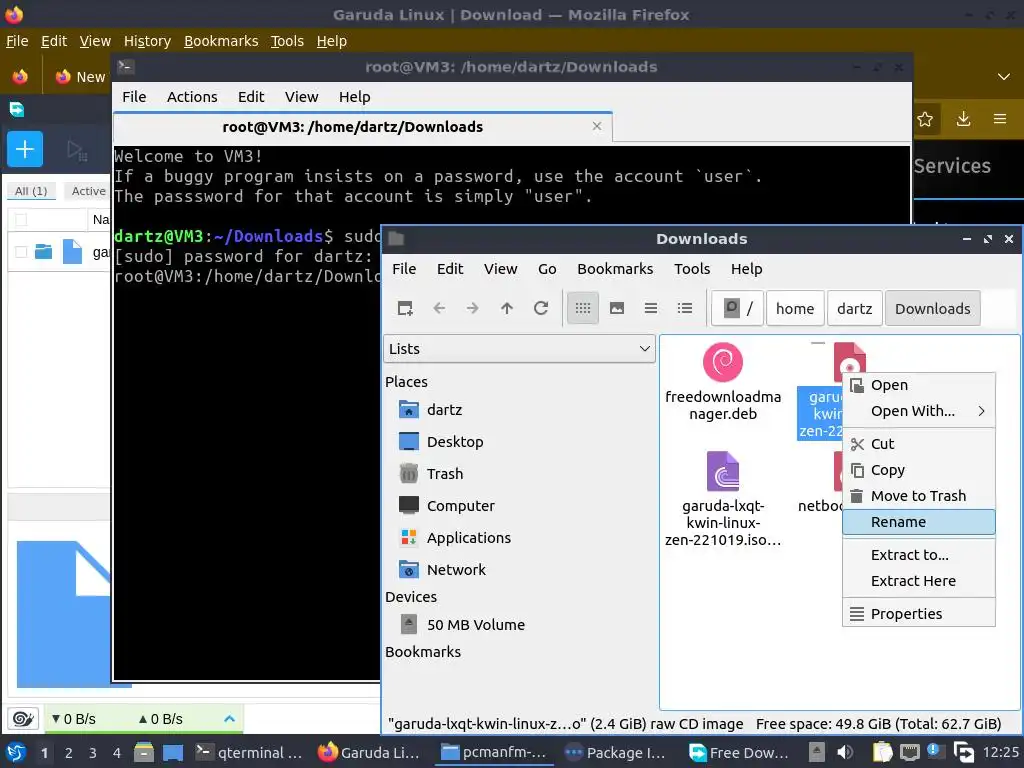The image size is (1024, 768).
Task: Click the show desktop icon on taskbar
Action: (172, 752)
